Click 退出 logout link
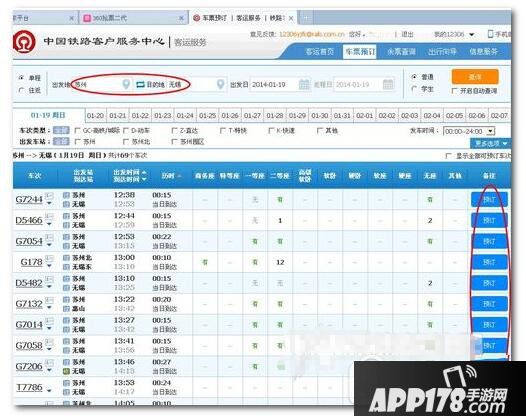Image resolution: width=526 pixels, height=416 pixels. click(x=408, y=34)
